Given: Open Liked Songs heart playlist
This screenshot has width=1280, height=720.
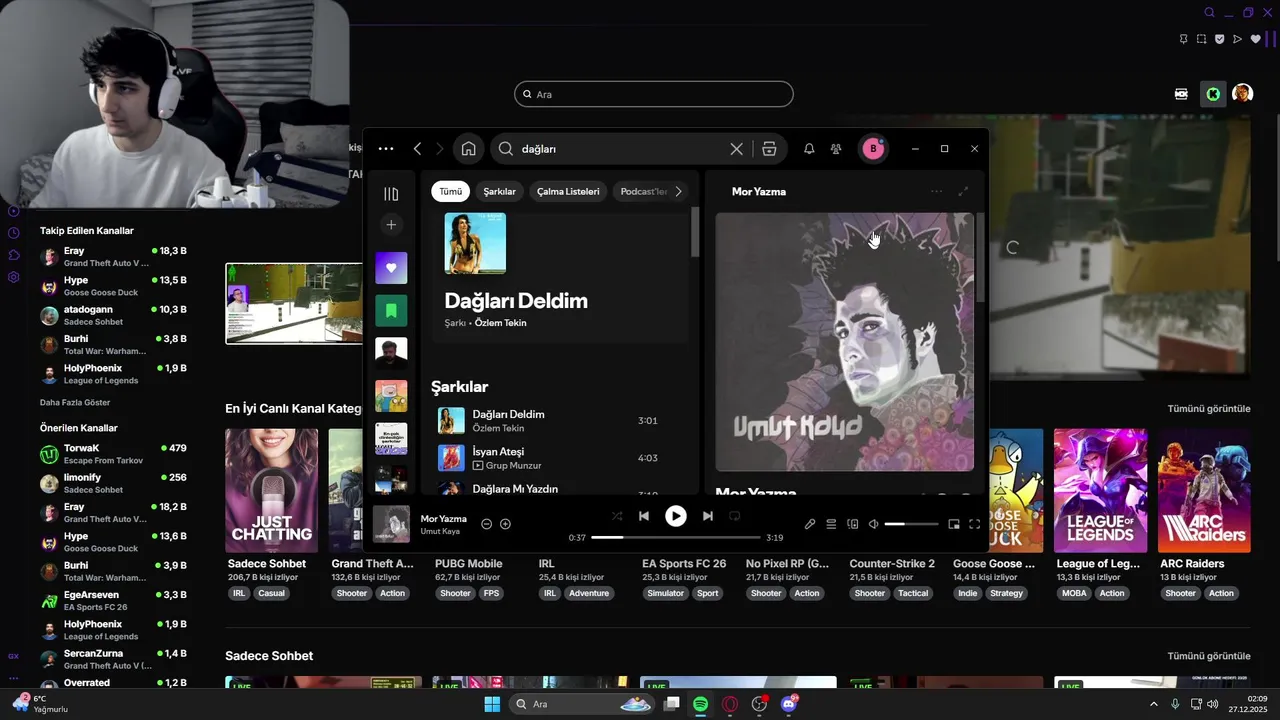Looking at the screenshot, I should tap(391, 268).
